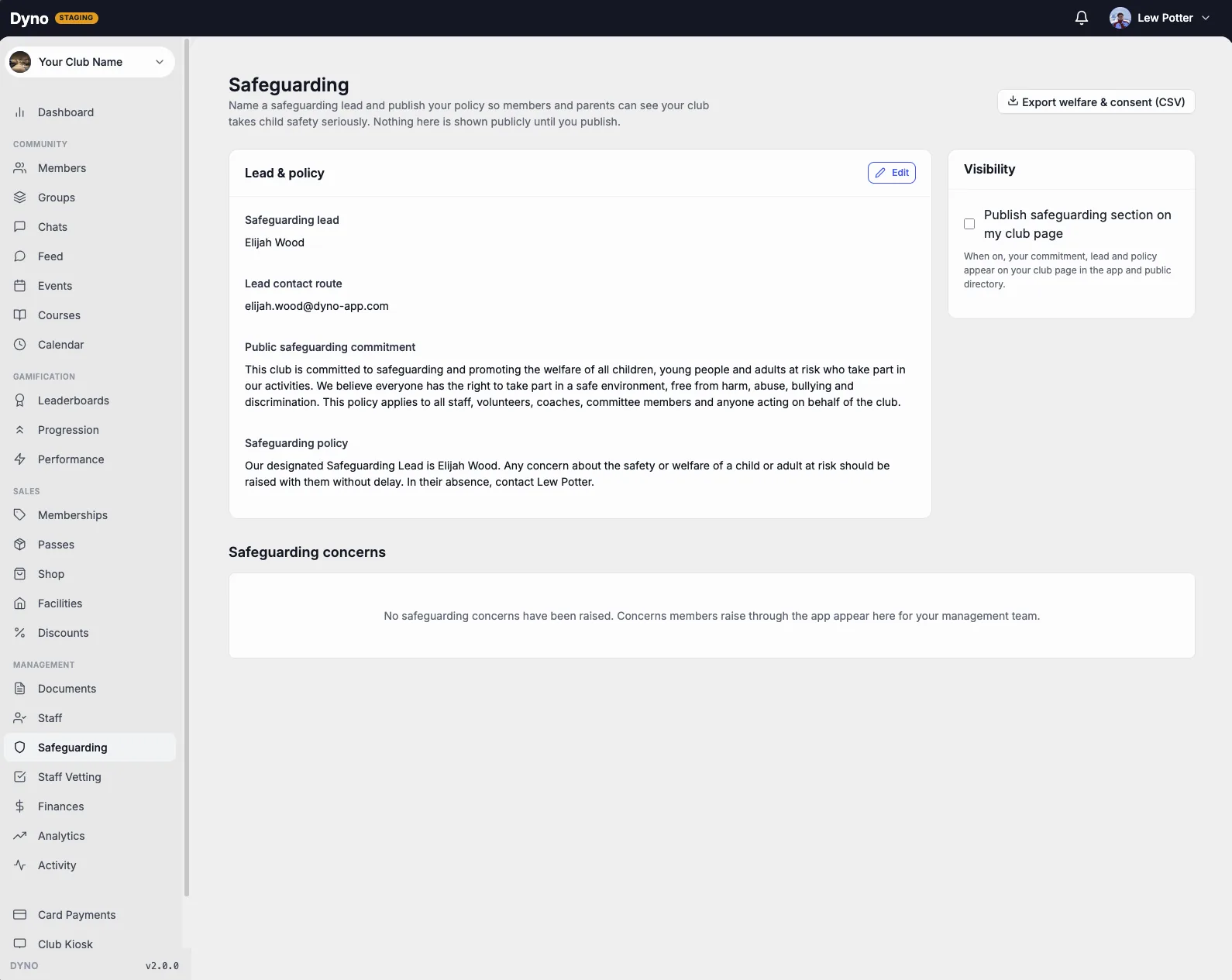
Task: Click the Leaderboards award icon
Action: point(20,401)
